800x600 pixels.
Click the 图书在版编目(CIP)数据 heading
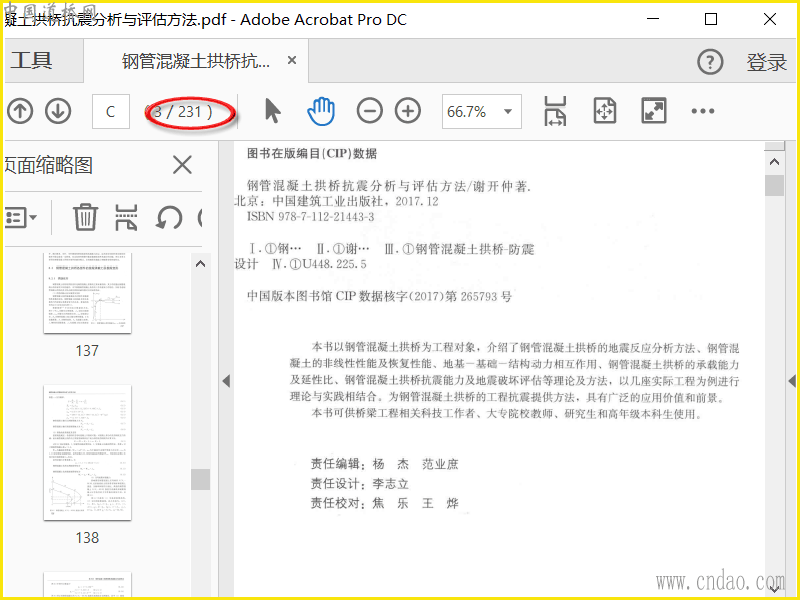coord(312,154)
